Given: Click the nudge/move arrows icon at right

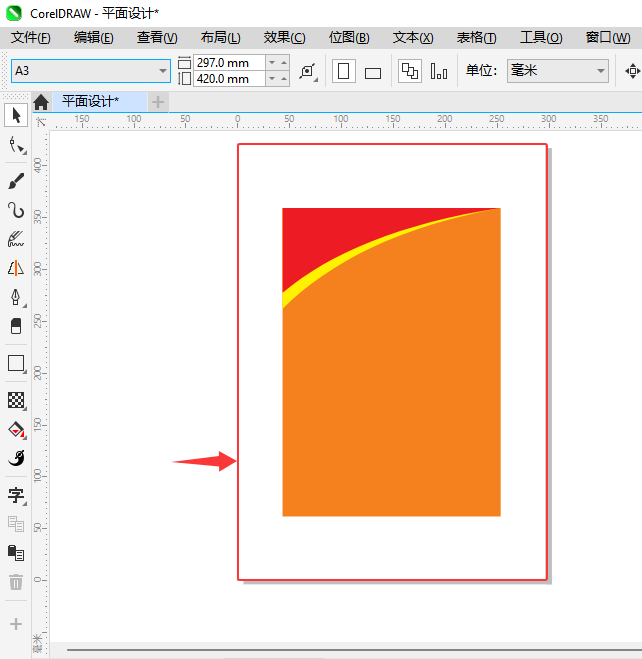Looking at the screenshot, I should point(632,71).
